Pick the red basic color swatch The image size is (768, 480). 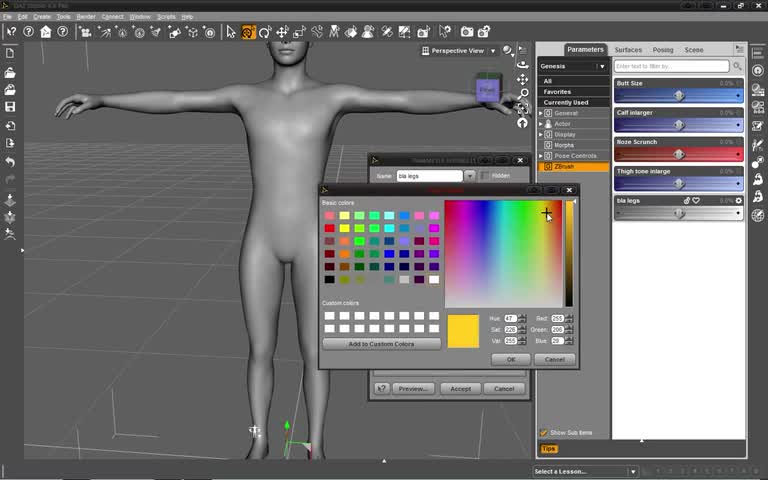click(x=330, y=228)
